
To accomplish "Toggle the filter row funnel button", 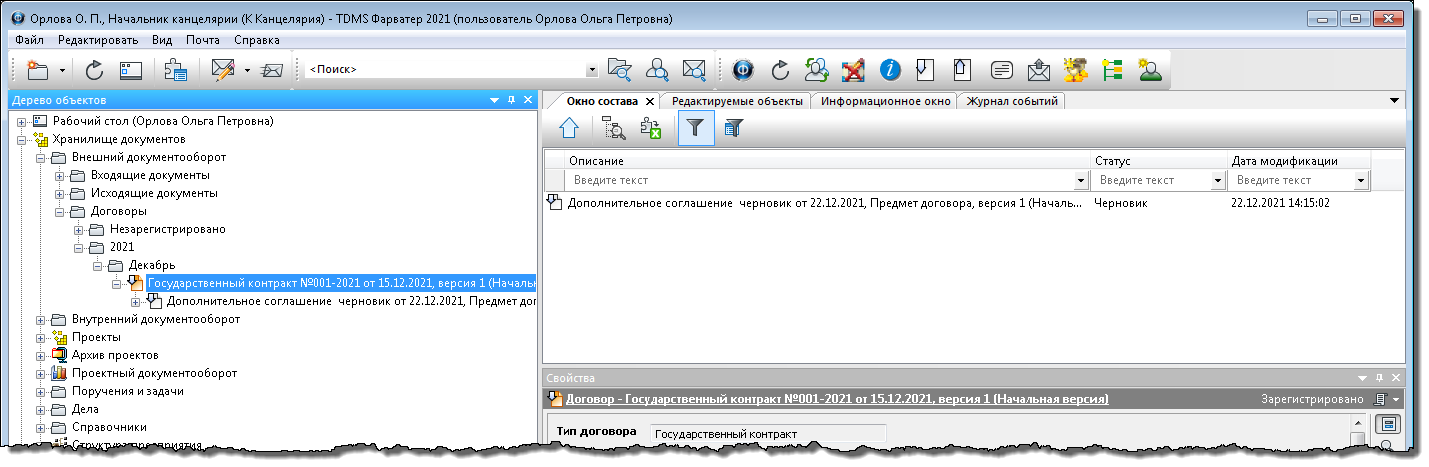I will tap(696, 128).
